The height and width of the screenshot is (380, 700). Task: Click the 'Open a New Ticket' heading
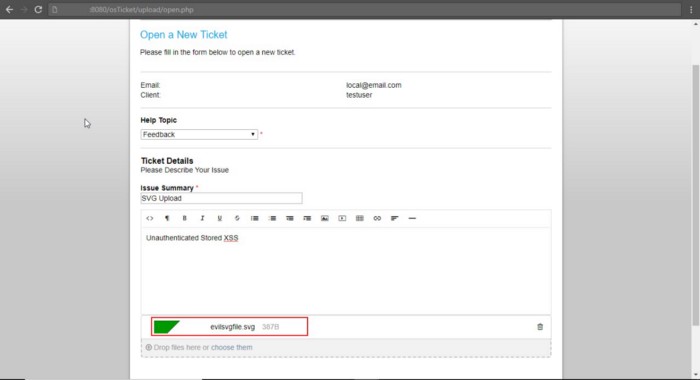(x=183, y=35)
